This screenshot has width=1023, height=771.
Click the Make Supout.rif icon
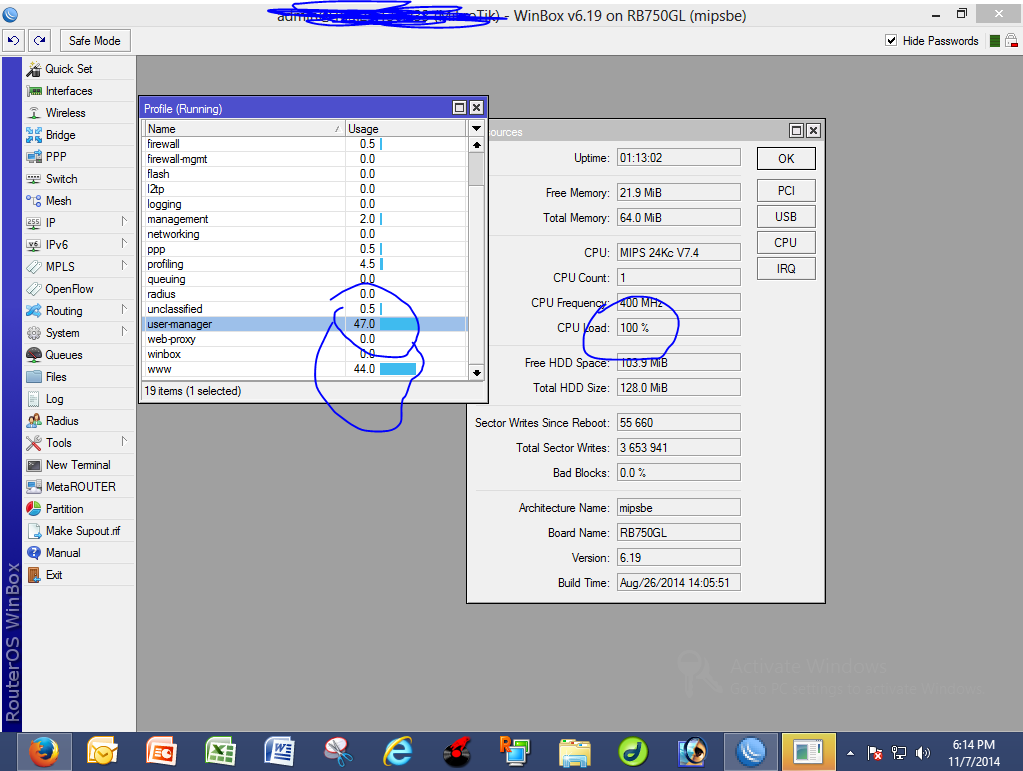click(34, 531)
